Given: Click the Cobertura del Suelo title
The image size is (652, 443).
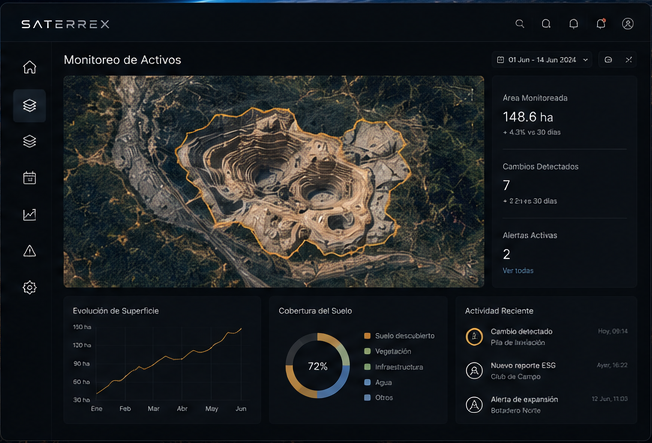Looking at the screenshot, I should pyautogui.click(x=315, y=311).
